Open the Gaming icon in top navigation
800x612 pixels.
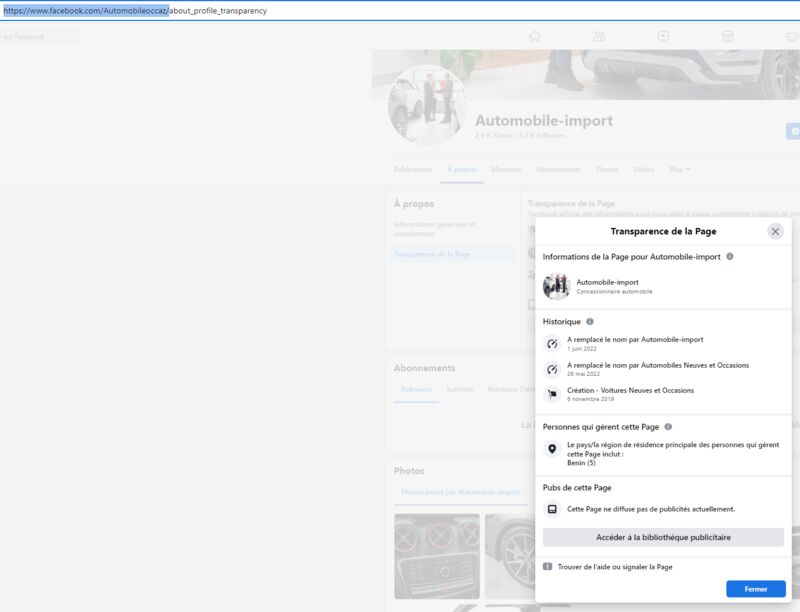tap(791, 36)
